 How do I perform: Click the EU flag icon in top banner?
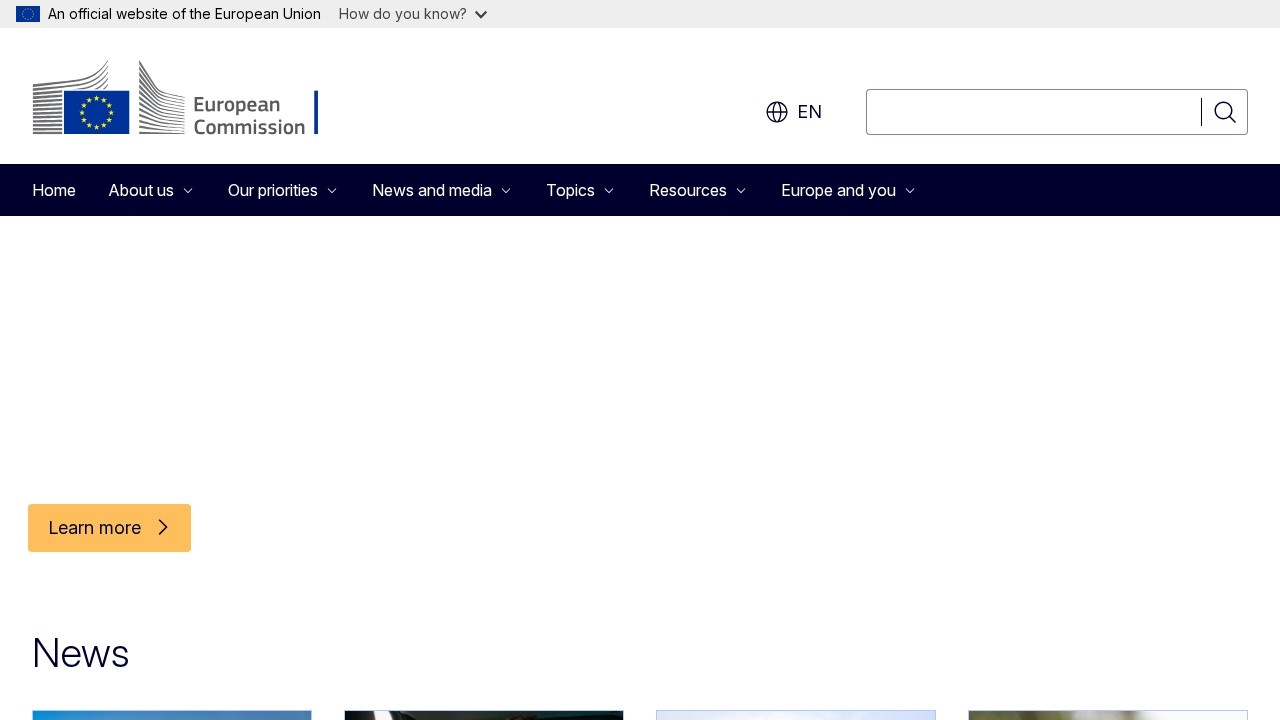pyautogui.click(x=28, y=14)
